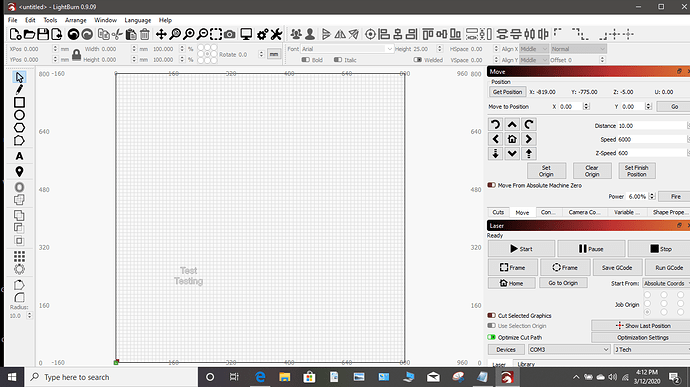The image size is (690, 387).
Task: Click the Set Origin button
Action: pos(546,171)
